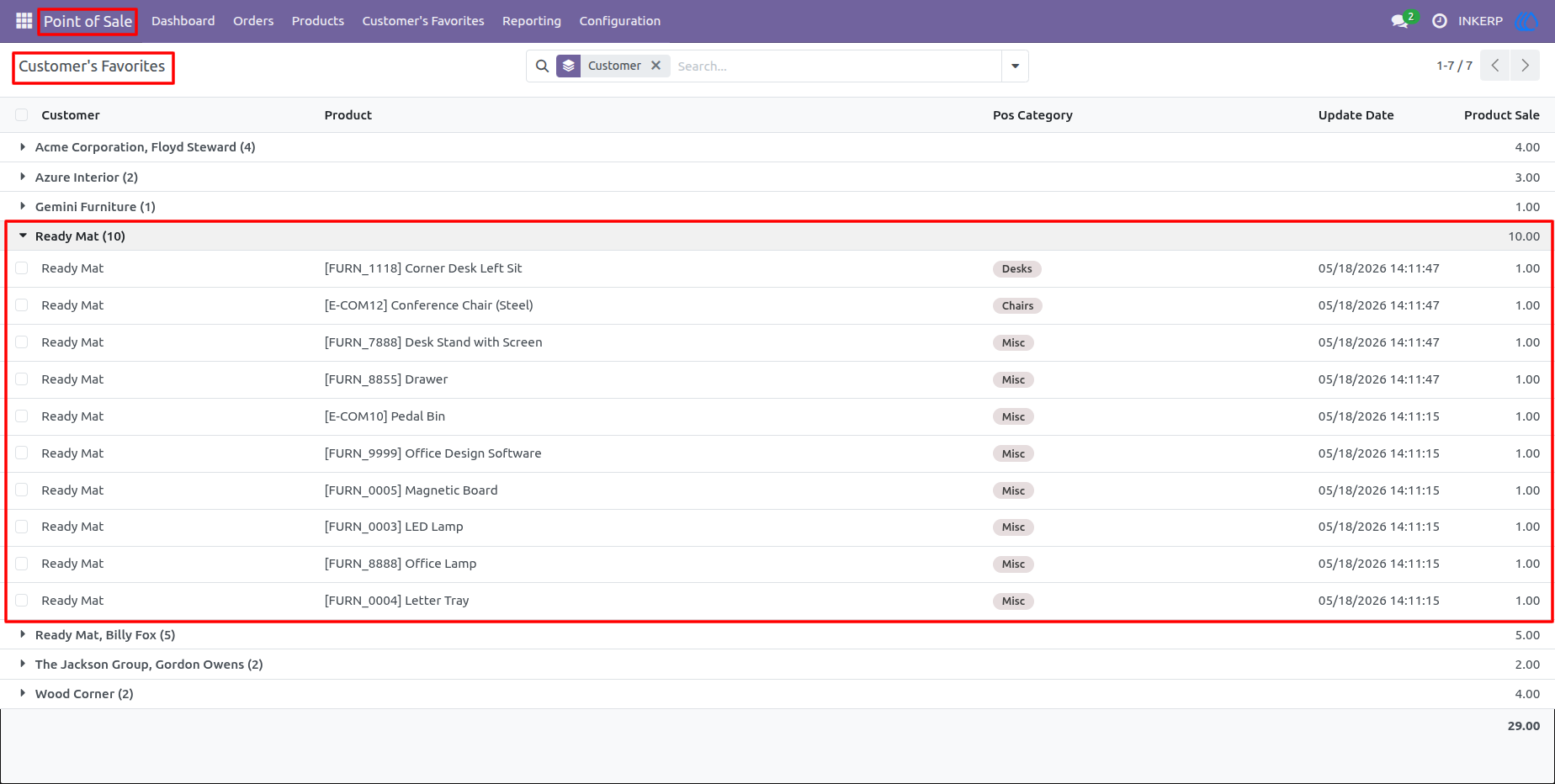Viewport: 1555px width, 784px height.
Task: Click the Chairs category tag
Action: pos(1017,306)
